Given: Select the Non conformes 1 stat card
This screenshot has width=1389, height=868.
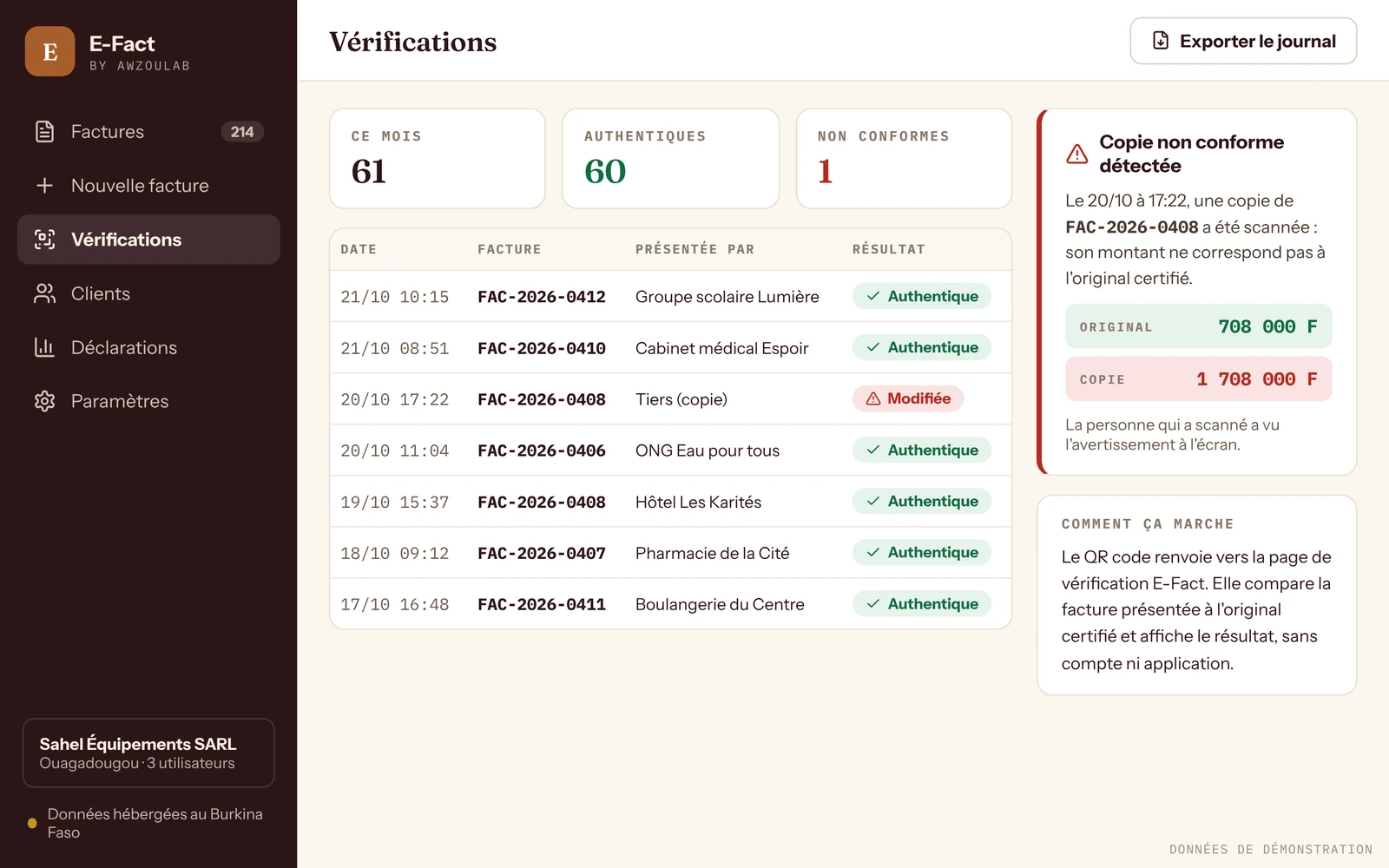Looking at the screenshot, I should (x=904, y=158).
